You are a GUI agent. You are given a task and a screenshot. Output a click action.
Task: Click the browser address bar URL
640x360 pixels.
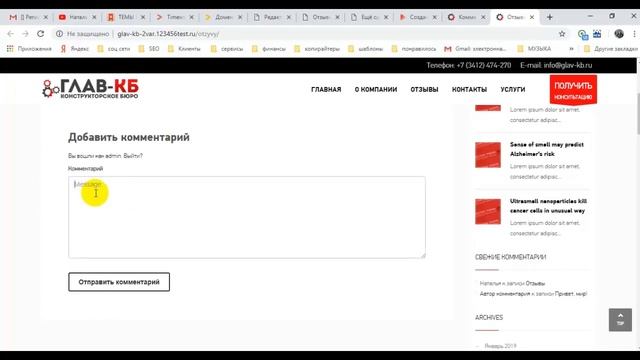(168, 34)
